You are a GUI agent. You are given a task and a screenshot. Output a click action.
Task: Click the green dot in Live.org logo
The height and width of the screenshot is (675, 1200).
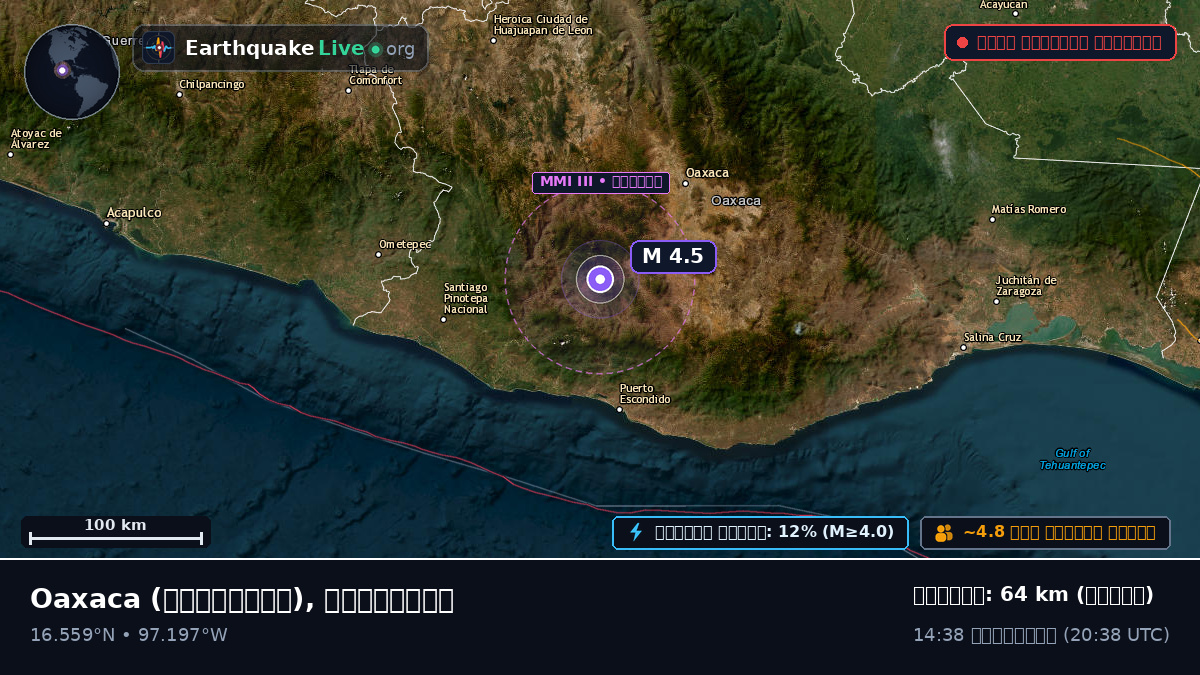pos(376,49)
